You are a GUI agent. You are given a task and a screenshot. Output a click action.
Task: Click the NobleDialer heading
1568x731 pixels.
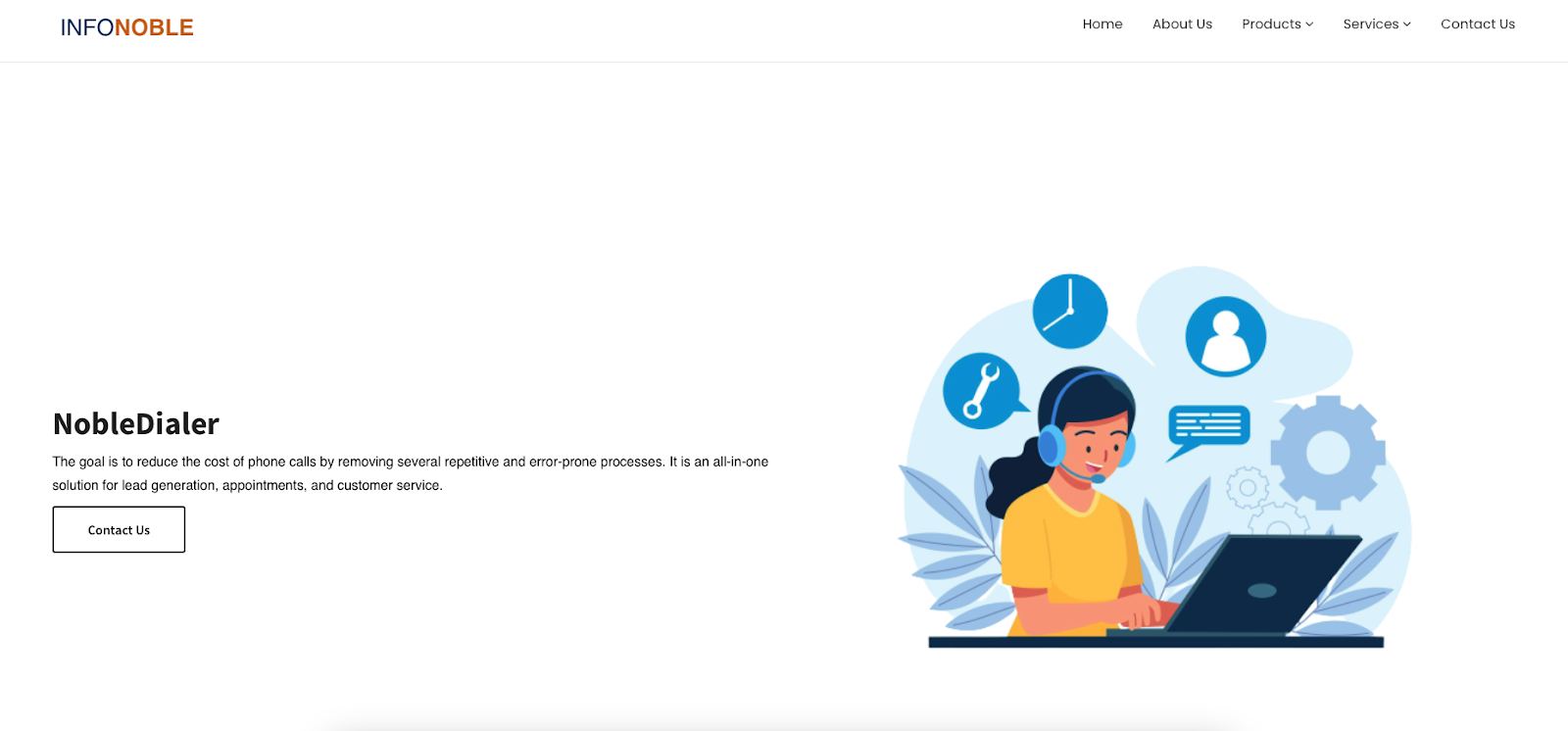pyautogui.click(x=136, y=423)
